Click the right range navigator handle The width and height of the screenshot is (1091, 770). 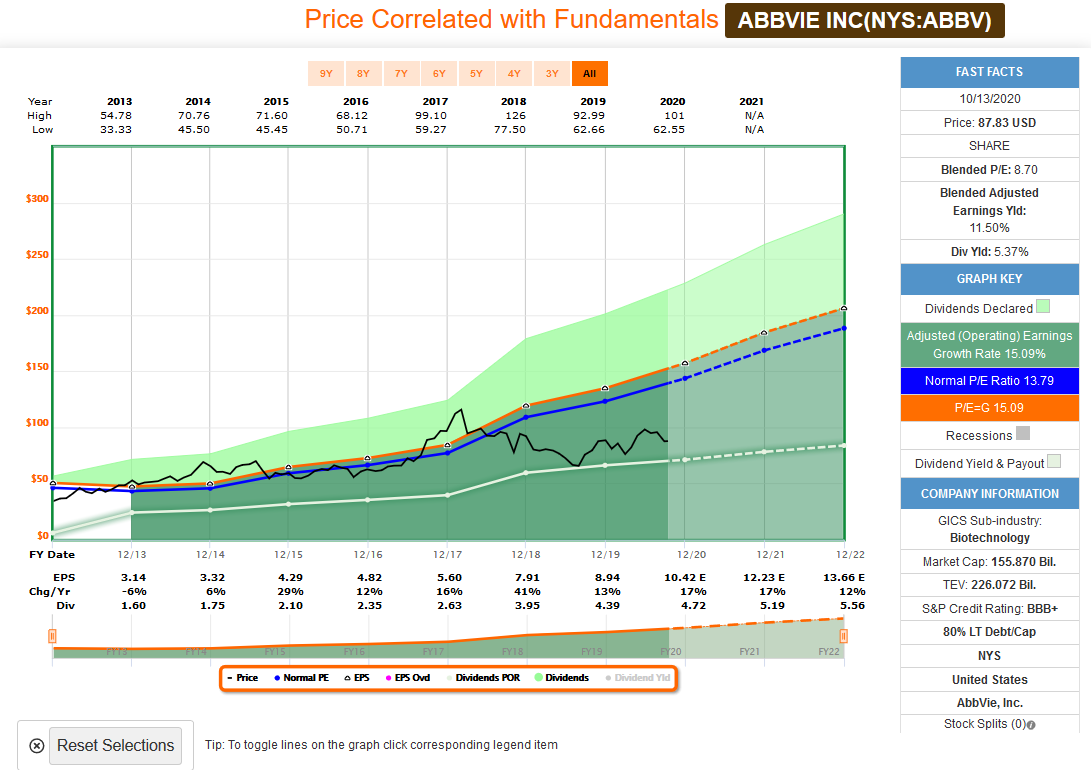click(x=843, y=636)
